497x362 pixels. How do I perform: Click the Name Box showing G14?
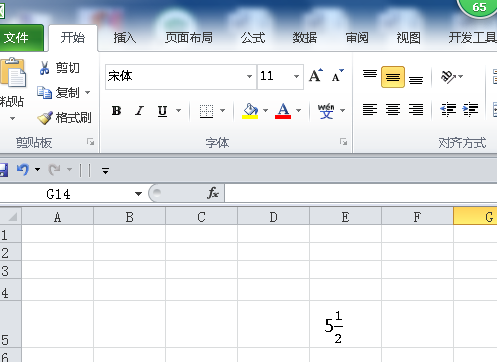tap(67, 194)
